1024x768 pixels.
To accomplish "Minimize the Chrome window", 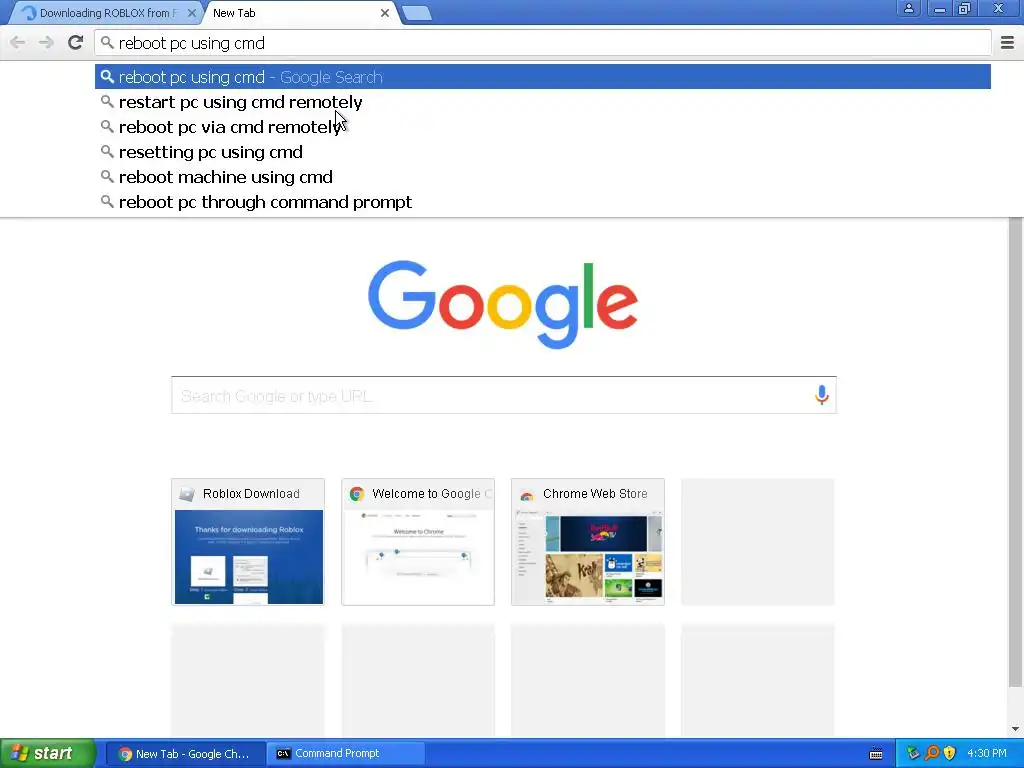I will point(940,8).
